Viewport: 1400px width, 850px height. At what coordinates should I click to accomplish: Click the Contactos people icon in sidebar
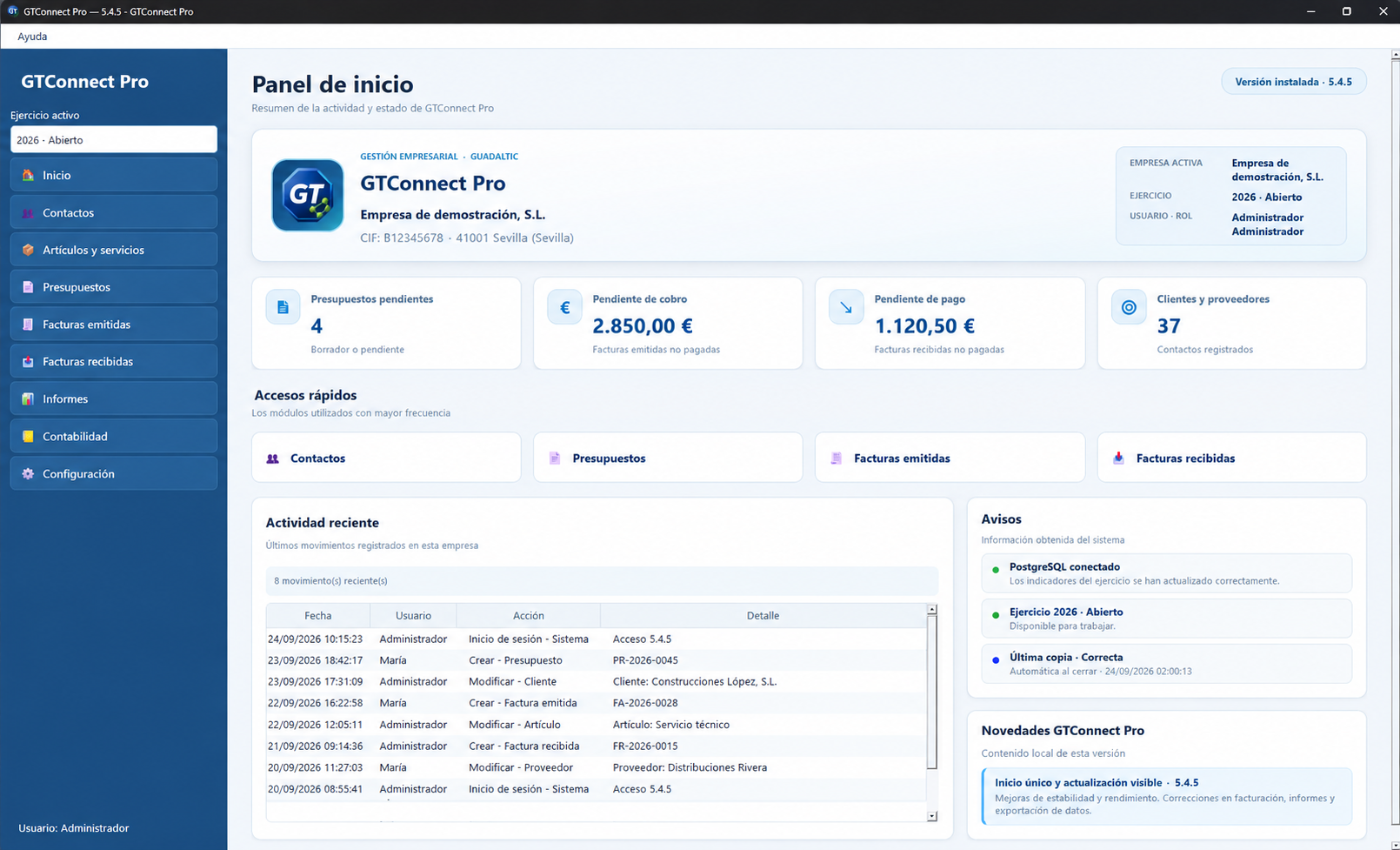(28, 212)
